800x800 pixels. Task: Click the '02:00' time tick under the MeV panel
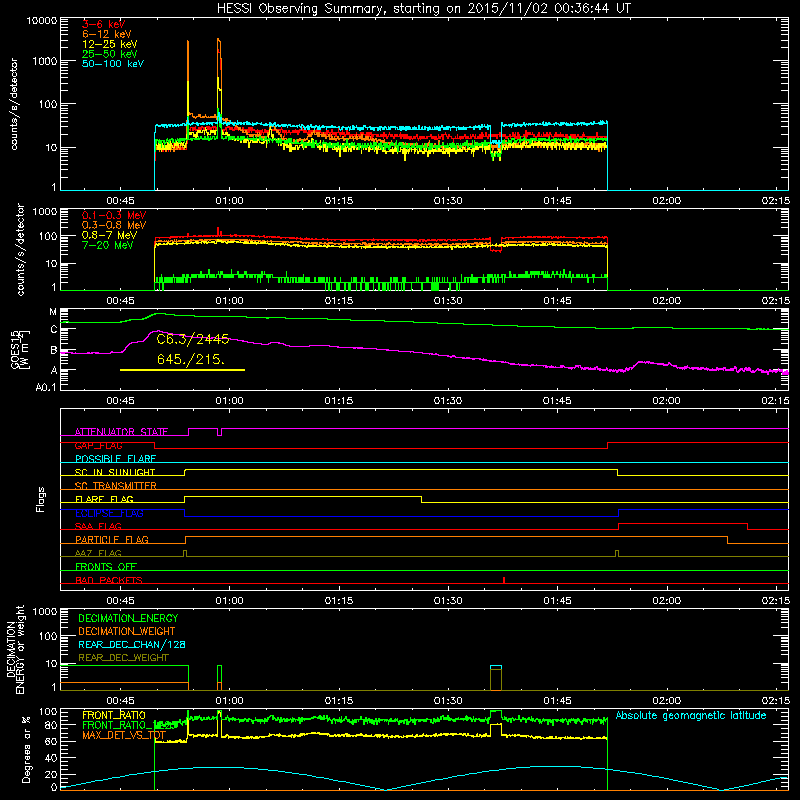(666, 301)
